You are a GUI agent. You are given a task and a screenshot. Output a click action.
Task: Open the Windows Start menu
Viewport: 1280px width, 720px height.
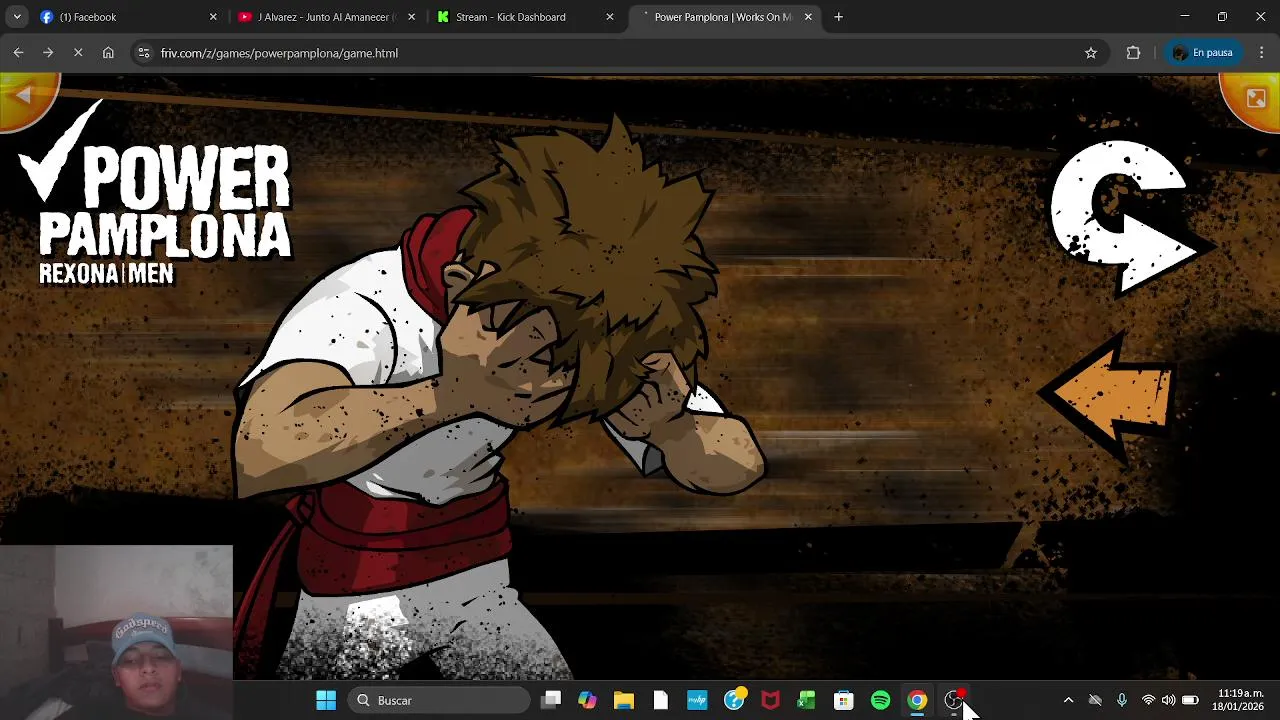[326, 700]
